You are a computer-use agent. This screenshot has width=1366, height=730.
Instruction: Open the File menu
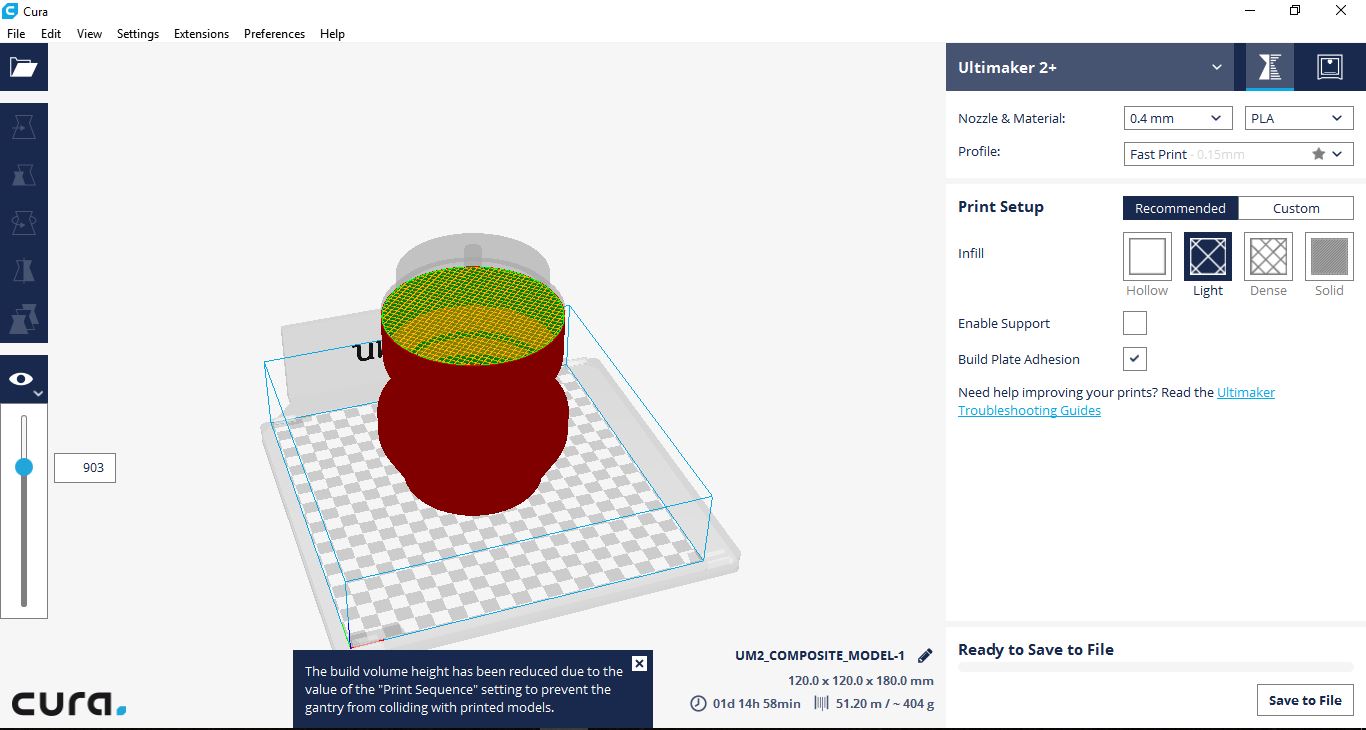(x=16, y=33)
